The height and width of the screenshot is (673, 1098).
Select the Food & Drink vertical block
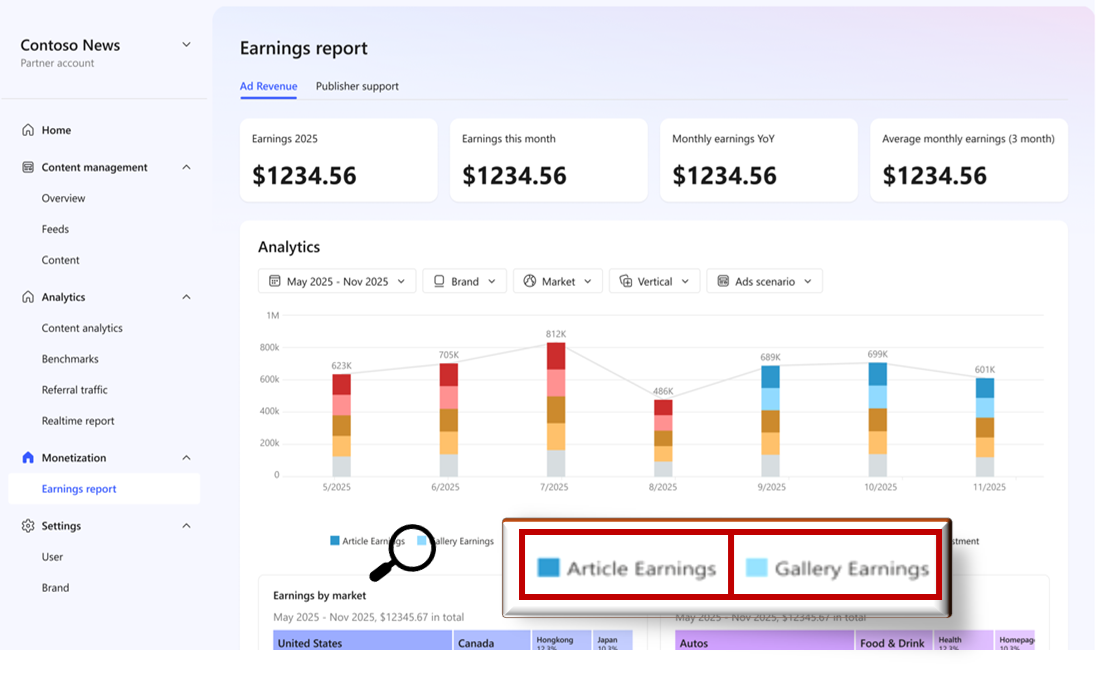click(x=894, y=641)
